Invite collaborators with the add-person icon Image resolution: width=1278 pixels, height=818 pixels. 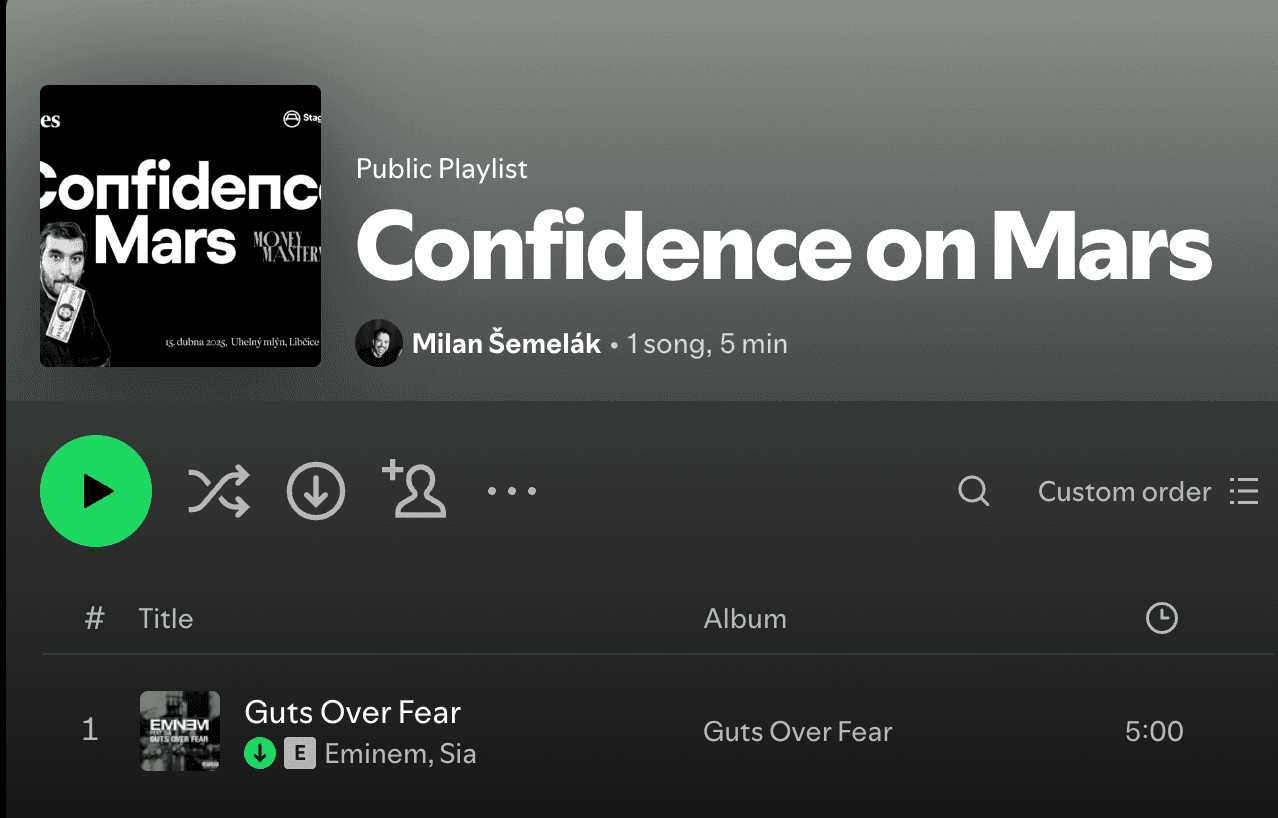(x=414, y=489)
